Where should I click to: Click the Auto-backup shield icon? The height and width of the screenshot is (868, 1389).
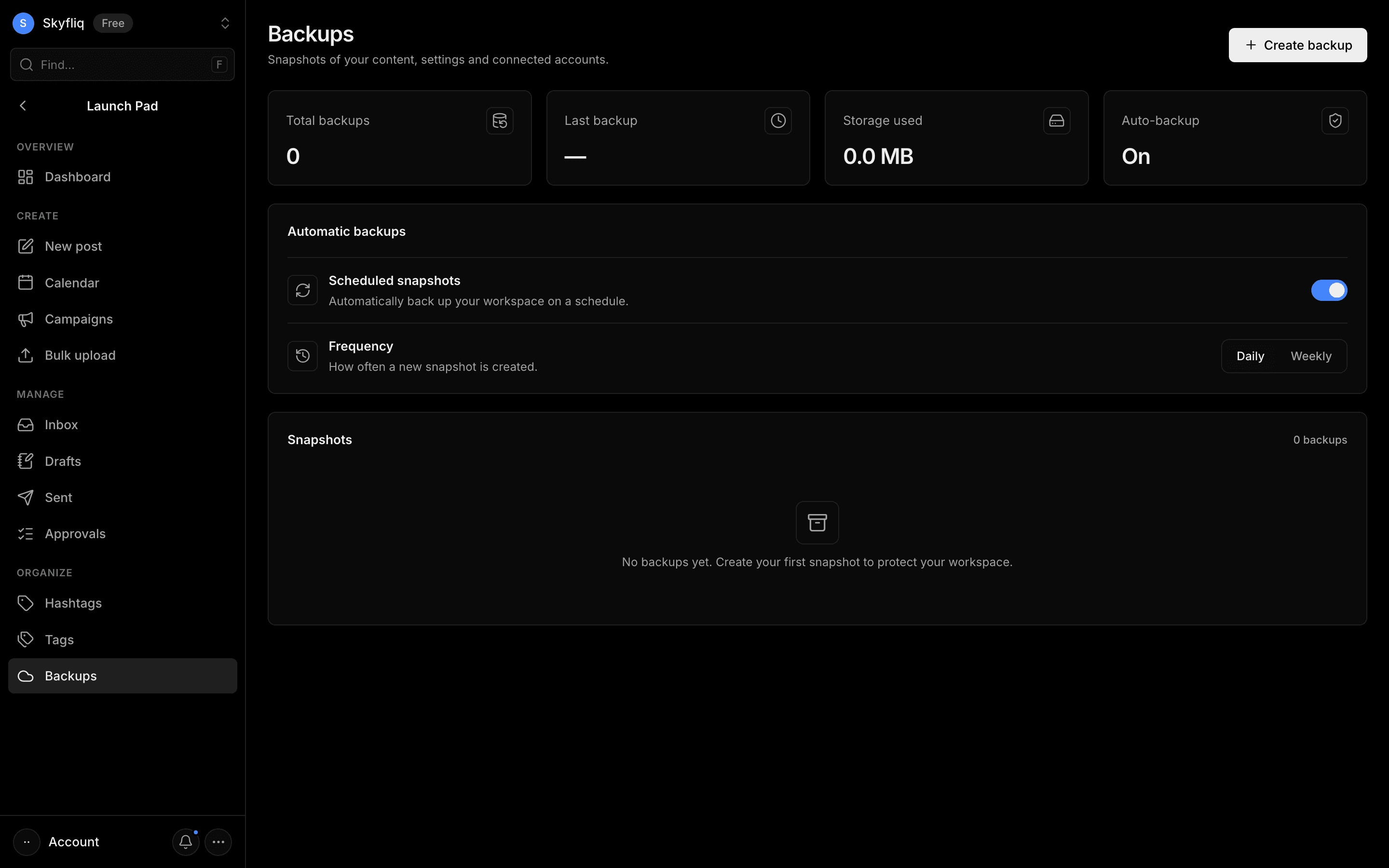1335,121
